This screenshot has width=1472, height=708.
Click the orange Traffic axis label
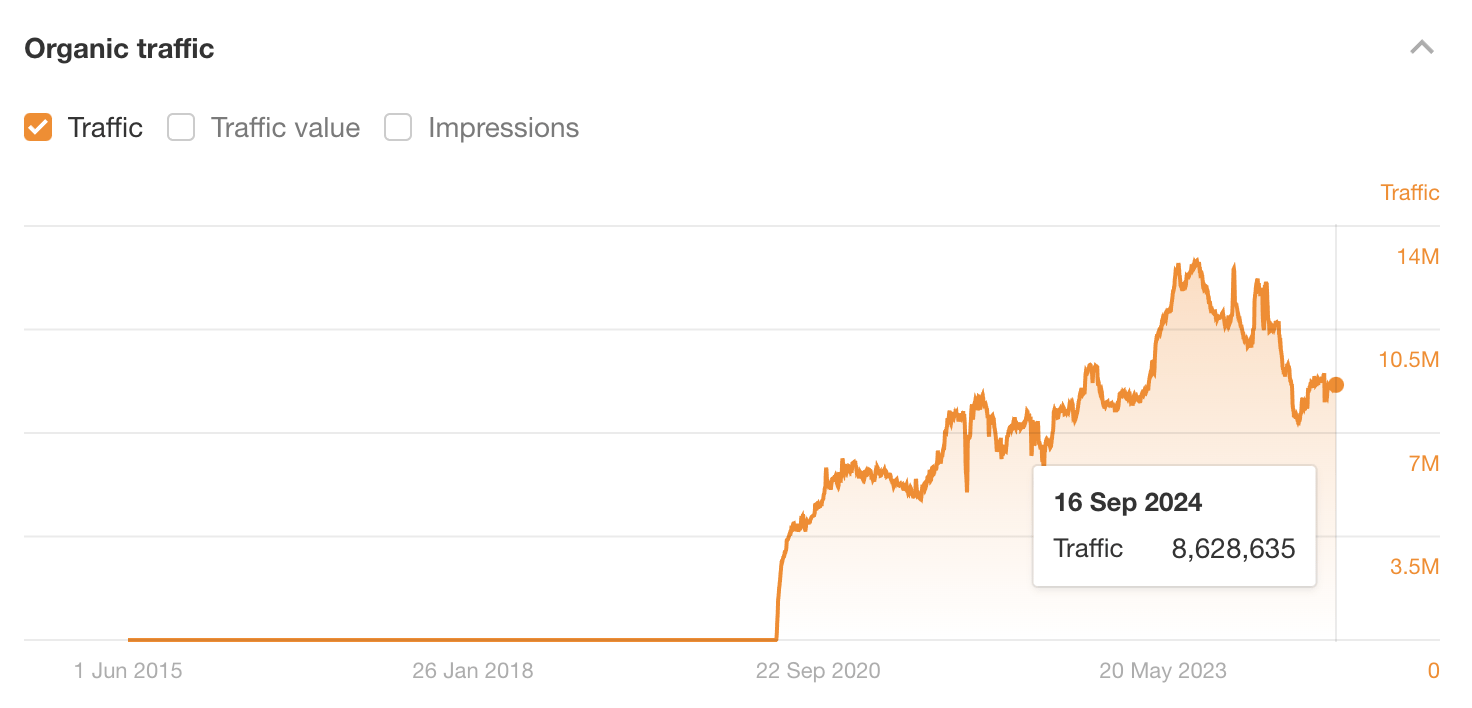pyautogui.click(x=1410, y=192)
